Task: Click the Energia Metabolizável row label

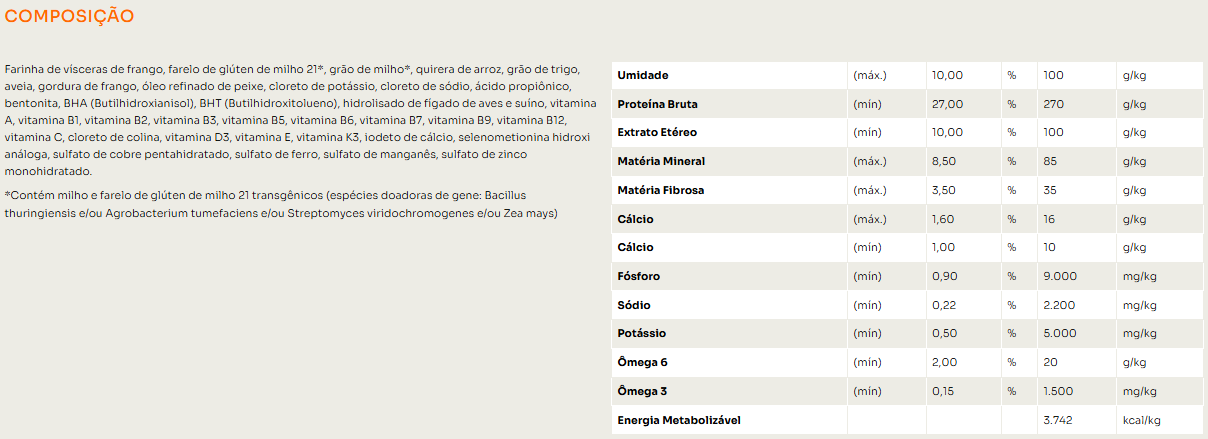Action: pyautogui.click(x=679, y=420)
